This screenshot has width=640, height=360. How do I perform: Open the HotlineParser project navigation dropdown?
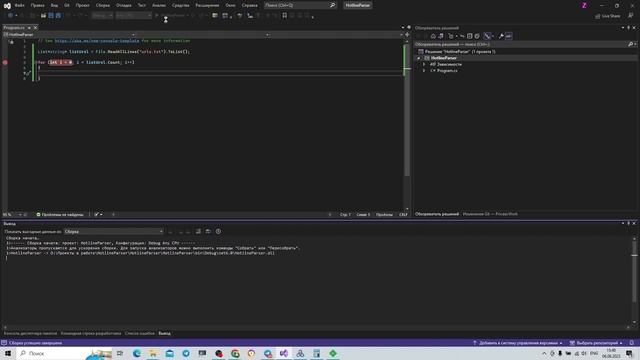point(69,35)
